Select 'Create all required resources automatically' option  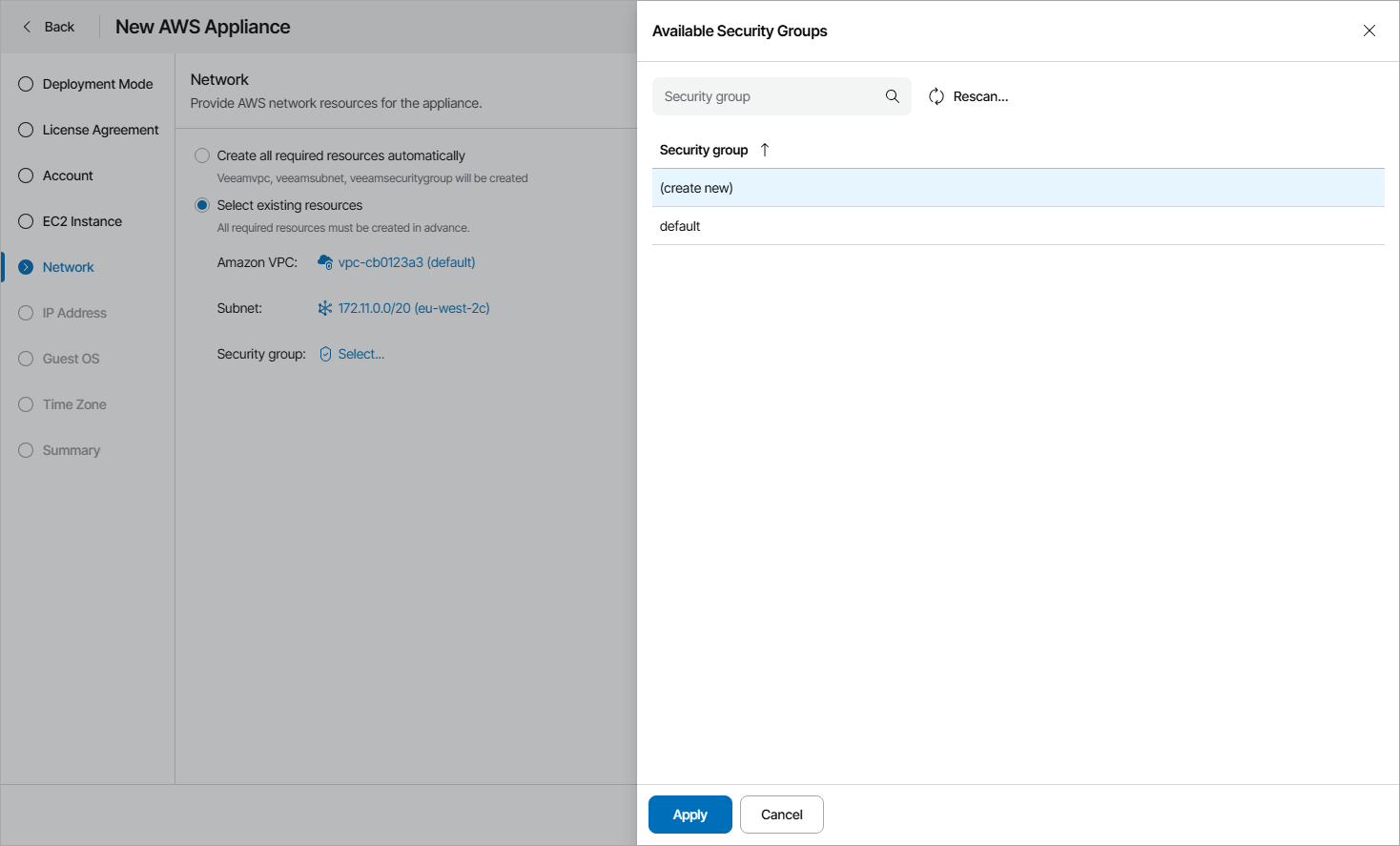(202, 155)
